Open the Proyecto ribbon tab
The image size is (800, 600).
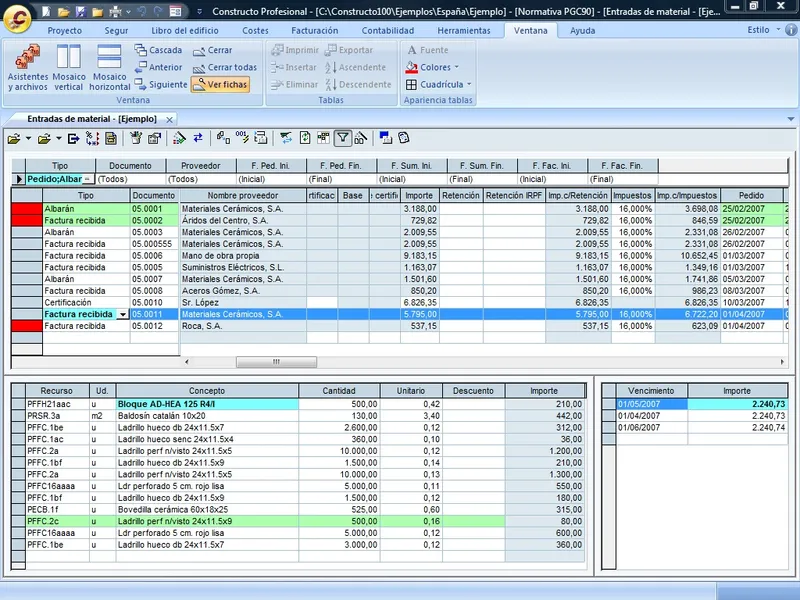[x=65, y=31]
